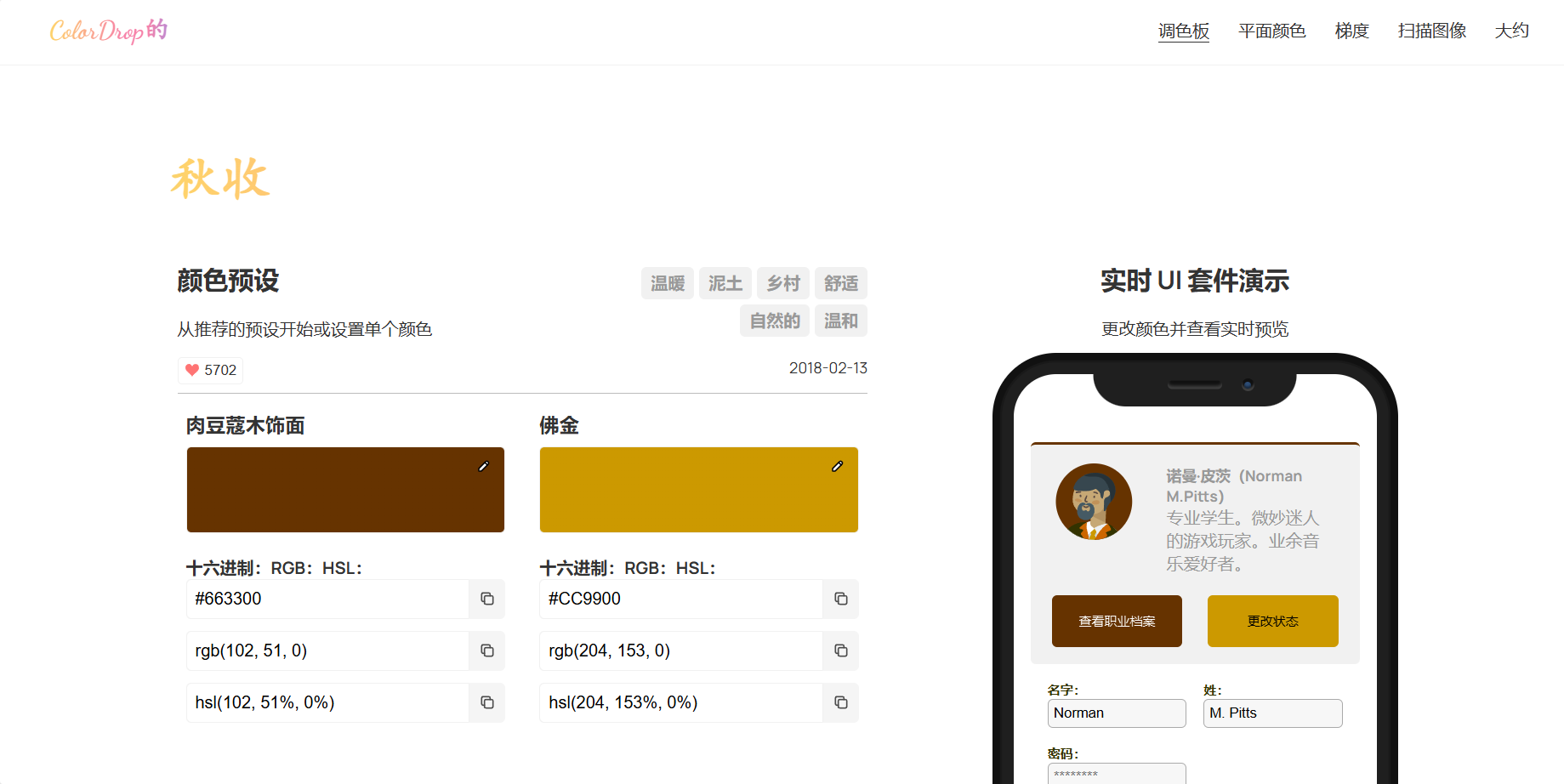
Task: Edit the 佛金 swatch with pencil icon
Action: point(838,466)
